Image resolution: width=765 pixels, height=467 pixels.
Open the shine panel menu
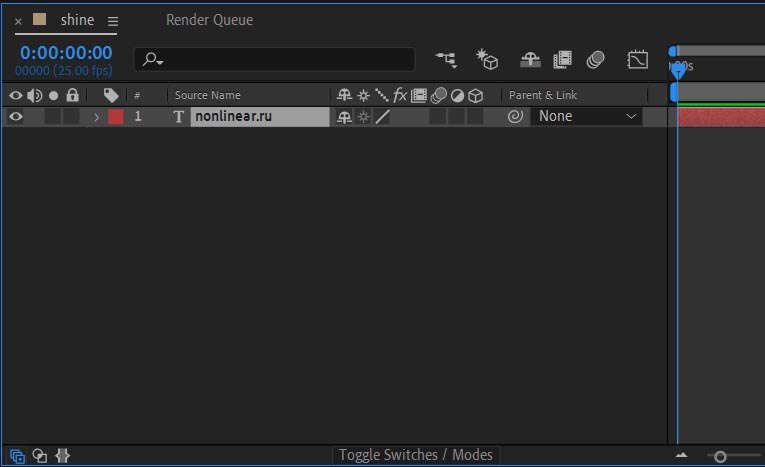pyautogui.click(x=112, y=21)
